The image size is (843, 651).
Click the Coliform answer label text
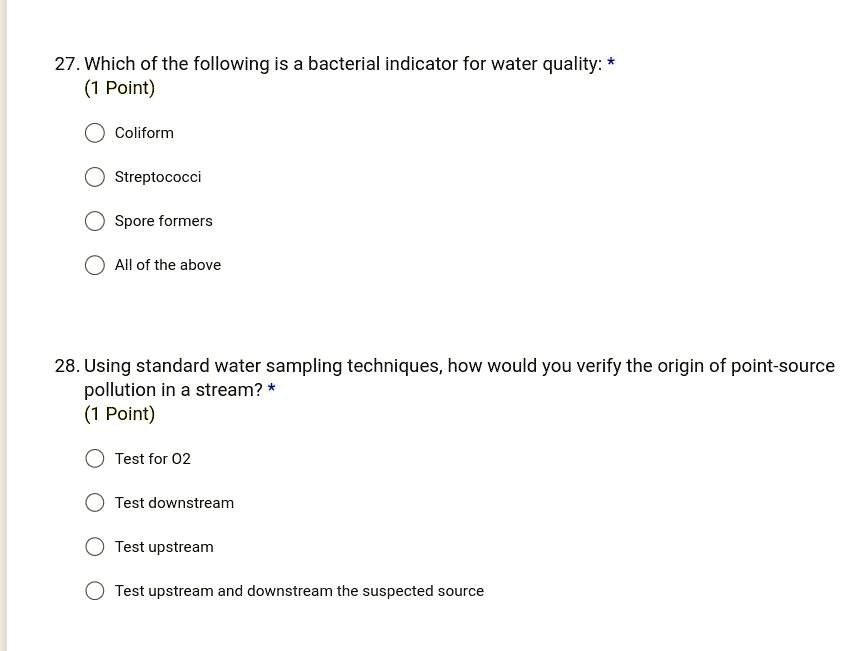click(144, 132)
